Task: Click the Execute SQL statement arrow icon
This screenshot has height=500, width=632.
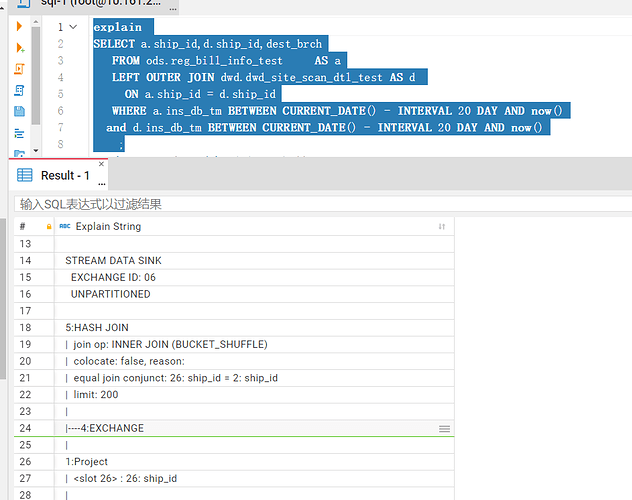Action: click(x=20, y=26)
